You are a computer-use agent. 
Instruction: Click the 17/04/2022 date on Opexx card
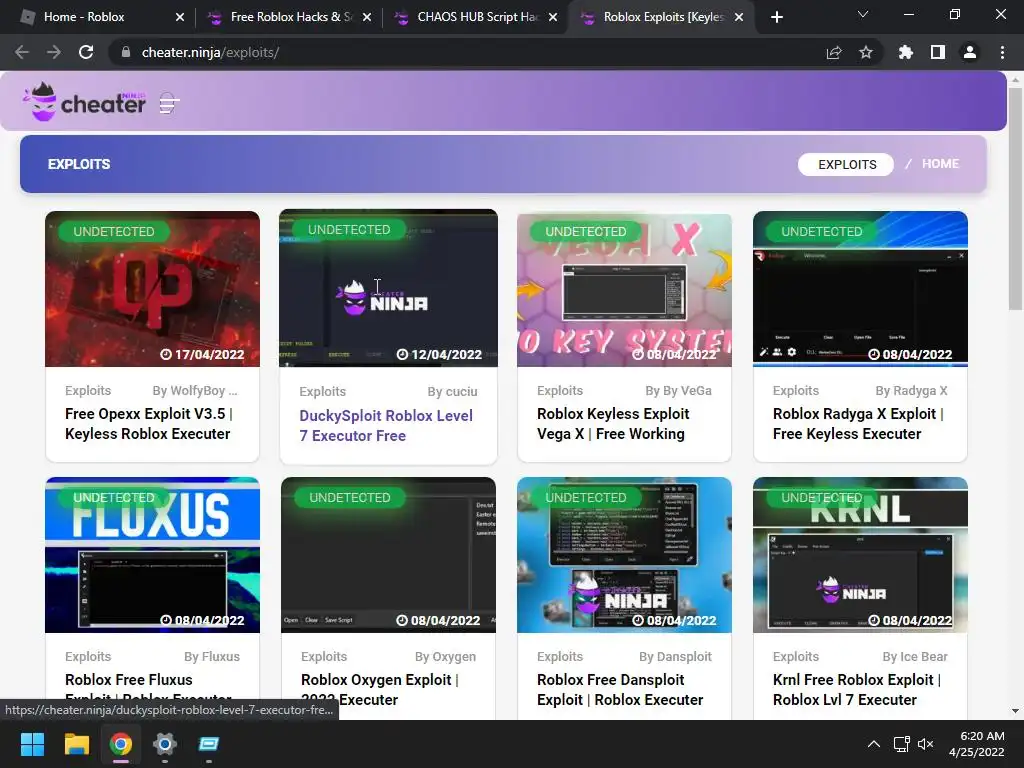click(202, 354)
